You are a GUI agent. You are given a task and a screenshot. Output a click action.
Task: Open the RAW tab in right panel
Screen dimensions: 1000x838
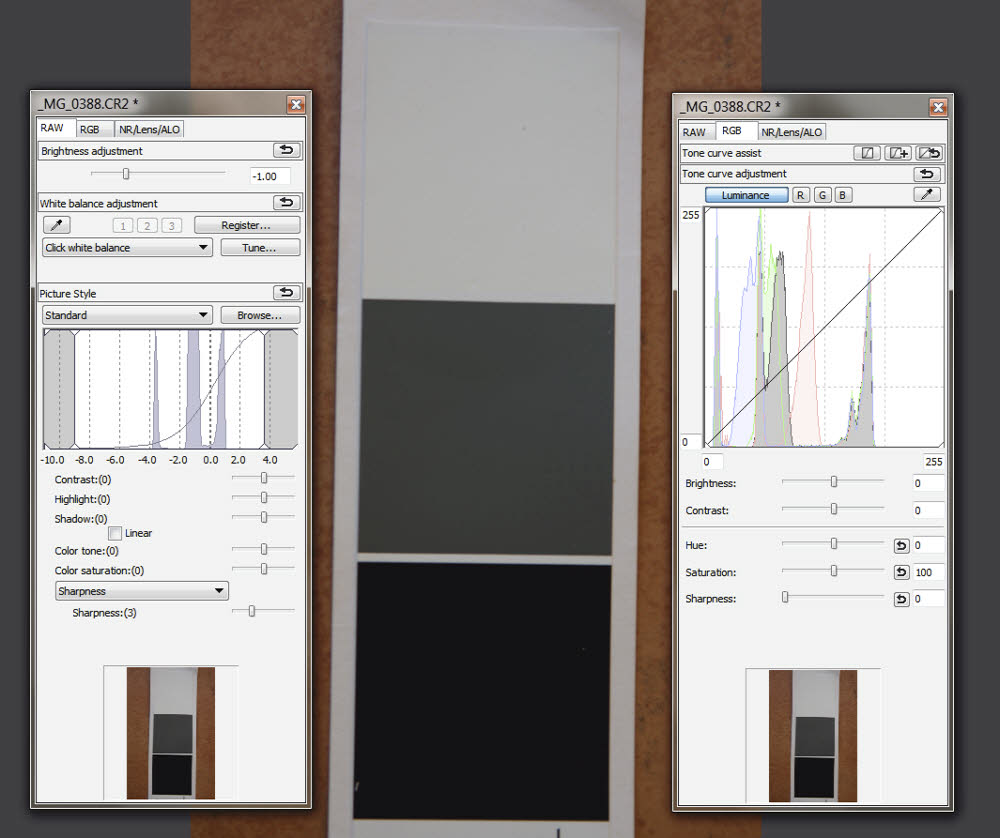click(x=694, y=132)
